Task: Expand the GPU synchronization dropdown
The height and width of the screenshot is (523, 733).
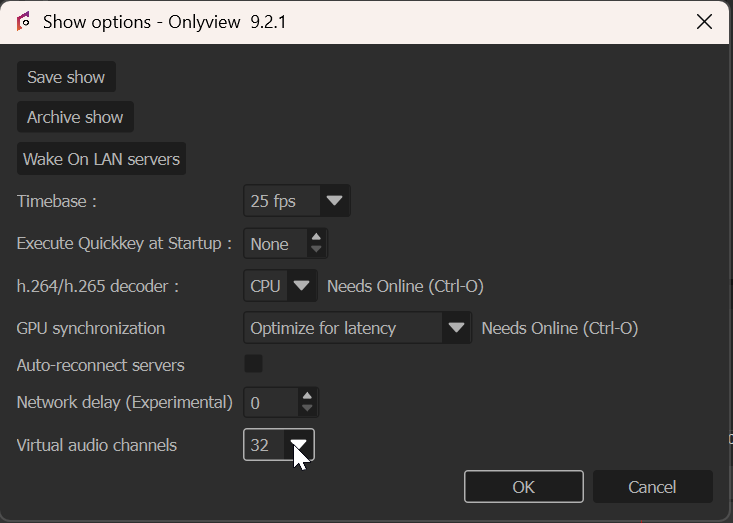Action: coord(456,328)
